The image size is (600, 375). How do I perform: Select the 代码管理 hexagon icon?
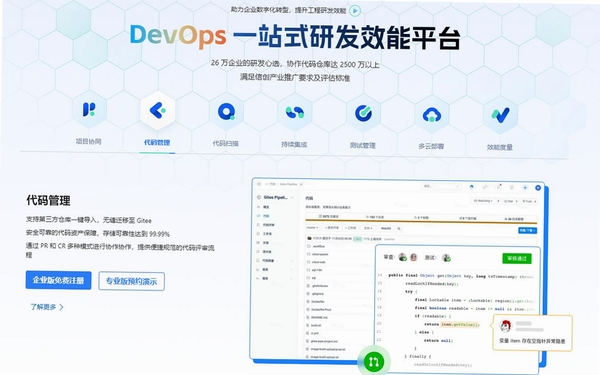tap(157, 110)
